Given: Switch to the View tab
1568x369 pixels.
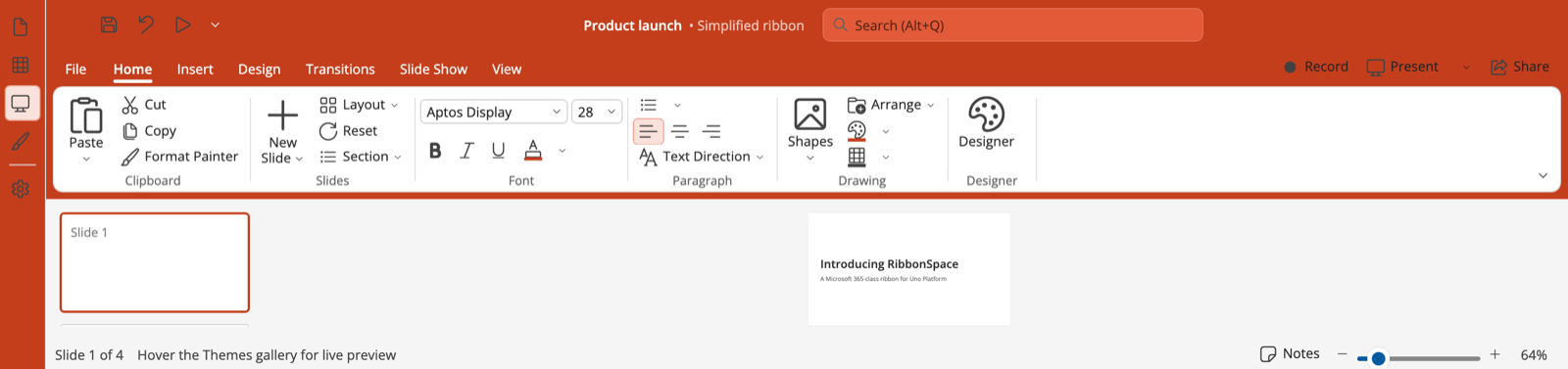Looking at the screenshot, I should pos(507,69).
